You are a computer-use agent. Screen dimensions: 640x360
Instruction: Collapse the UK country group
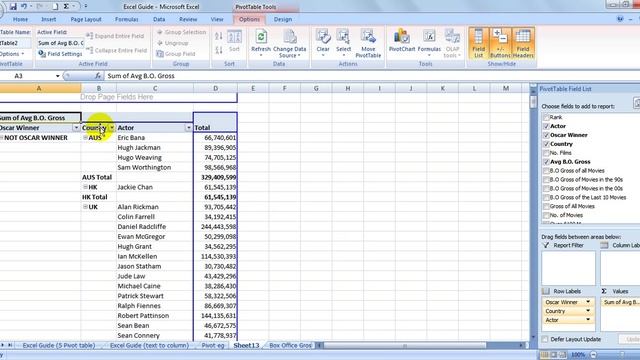click(85, 207)
